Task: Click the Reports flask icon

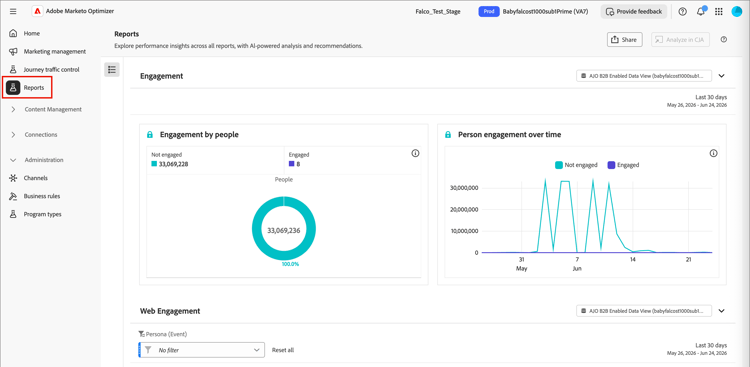Action: (x=13, y=88)
